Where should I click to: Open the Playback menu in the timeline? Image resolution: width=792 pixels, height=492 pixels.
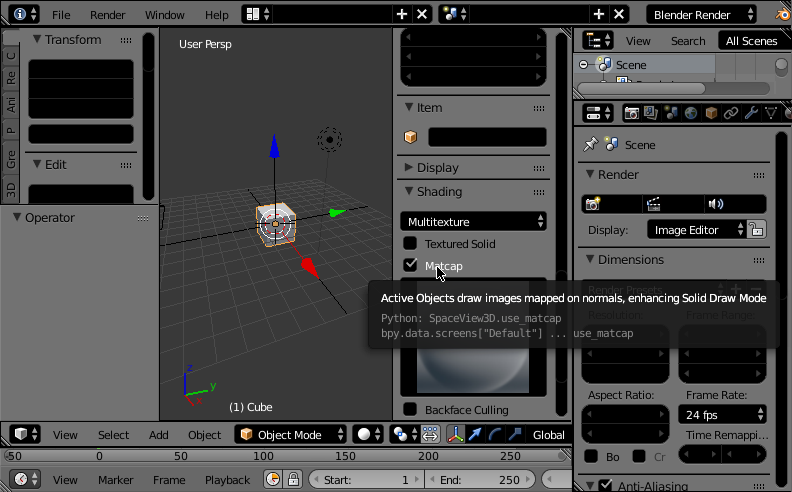[227, 480]
